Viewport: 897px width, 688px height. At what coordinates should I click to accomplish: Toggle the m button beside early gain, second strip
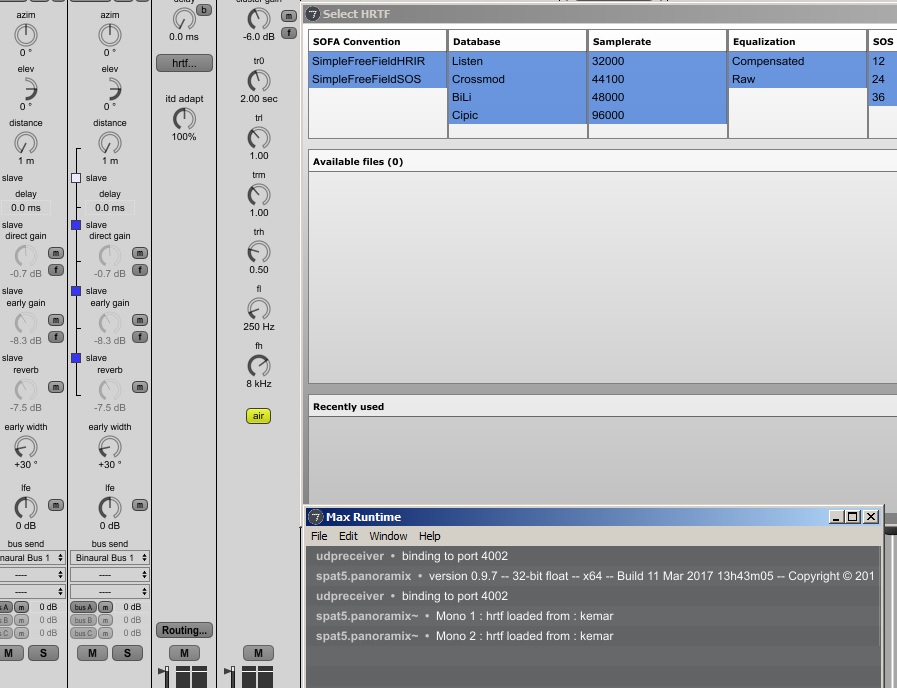tap(140, 320)
